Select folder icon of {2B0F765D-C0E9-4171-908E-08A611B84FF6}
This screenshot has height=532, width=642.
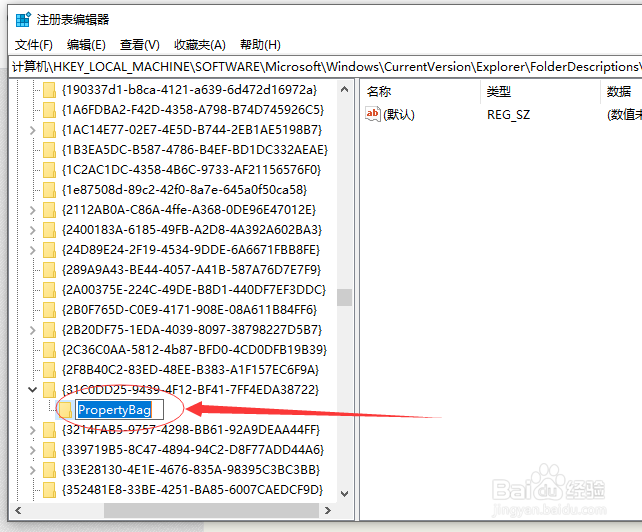50,310
